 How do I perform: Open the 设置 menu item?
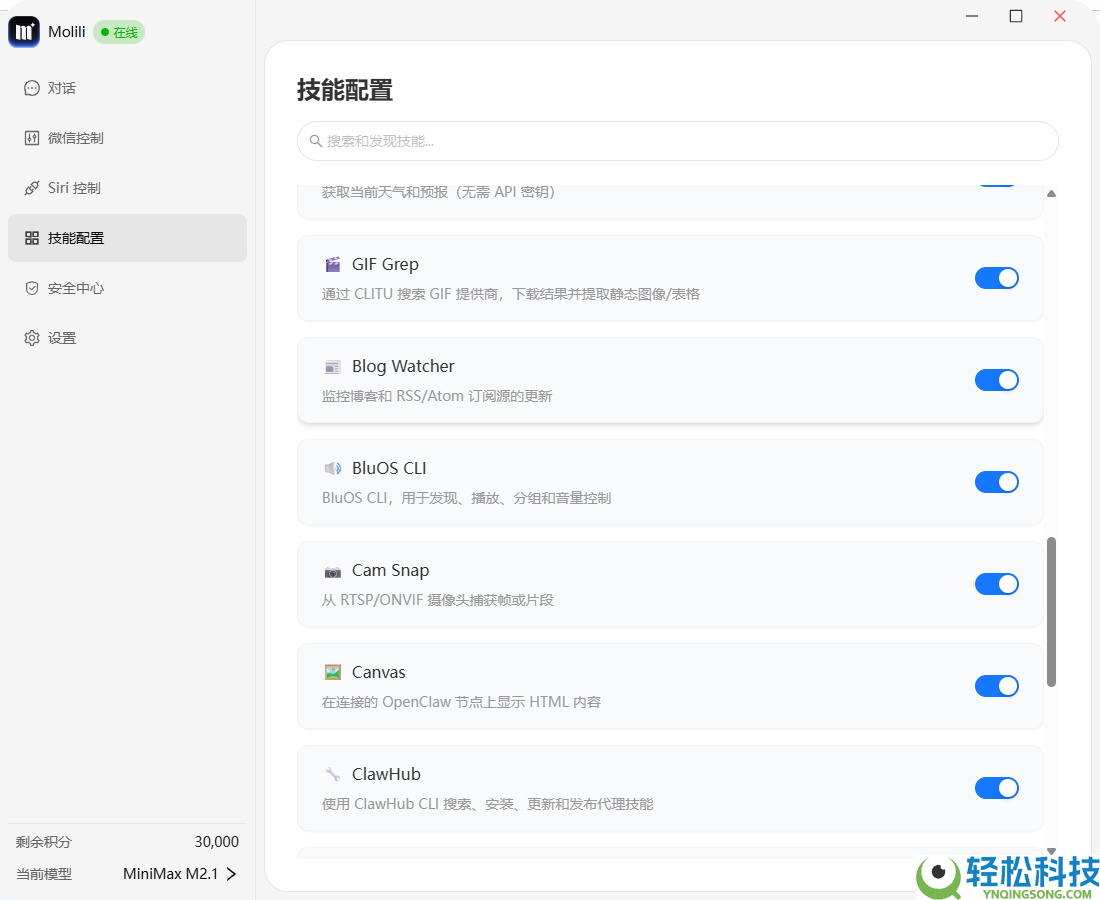(31, 337)
